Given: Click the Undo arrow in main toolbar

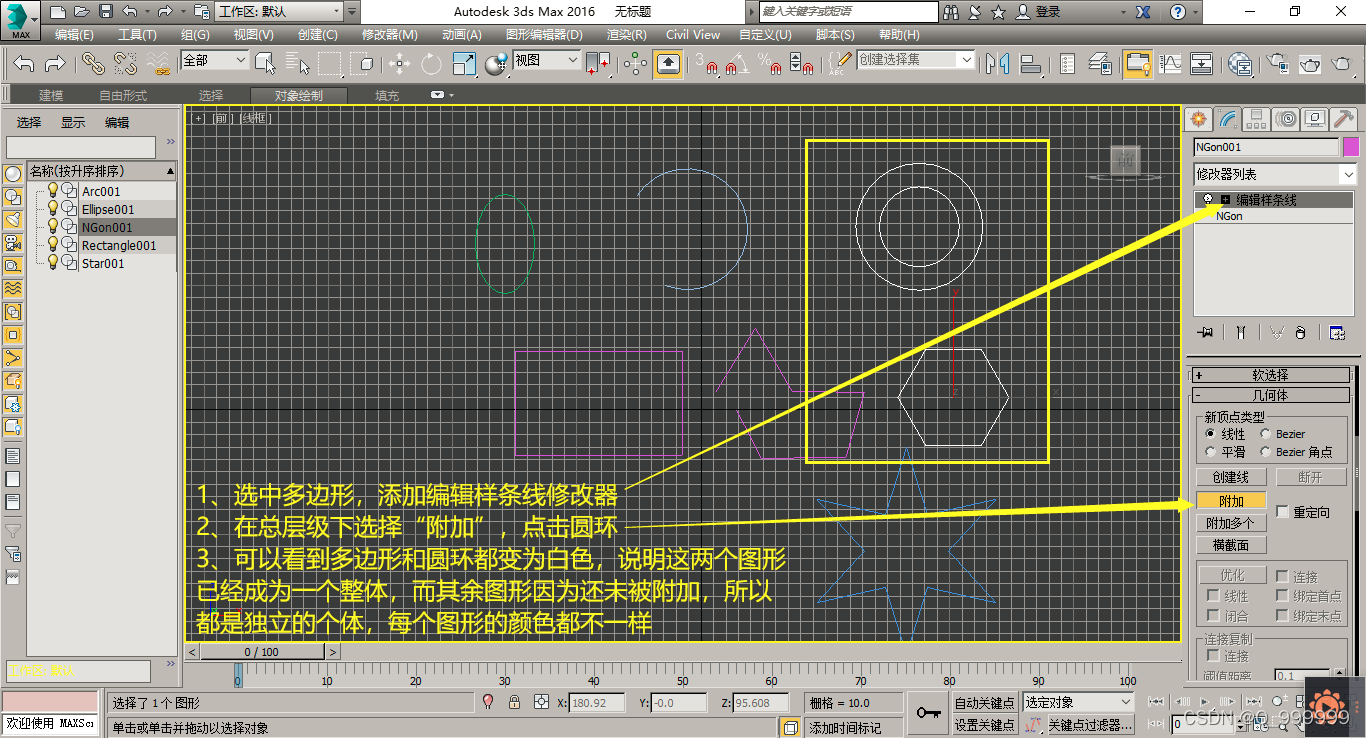Looking at the screenshot, I should [x=24, y=63].
